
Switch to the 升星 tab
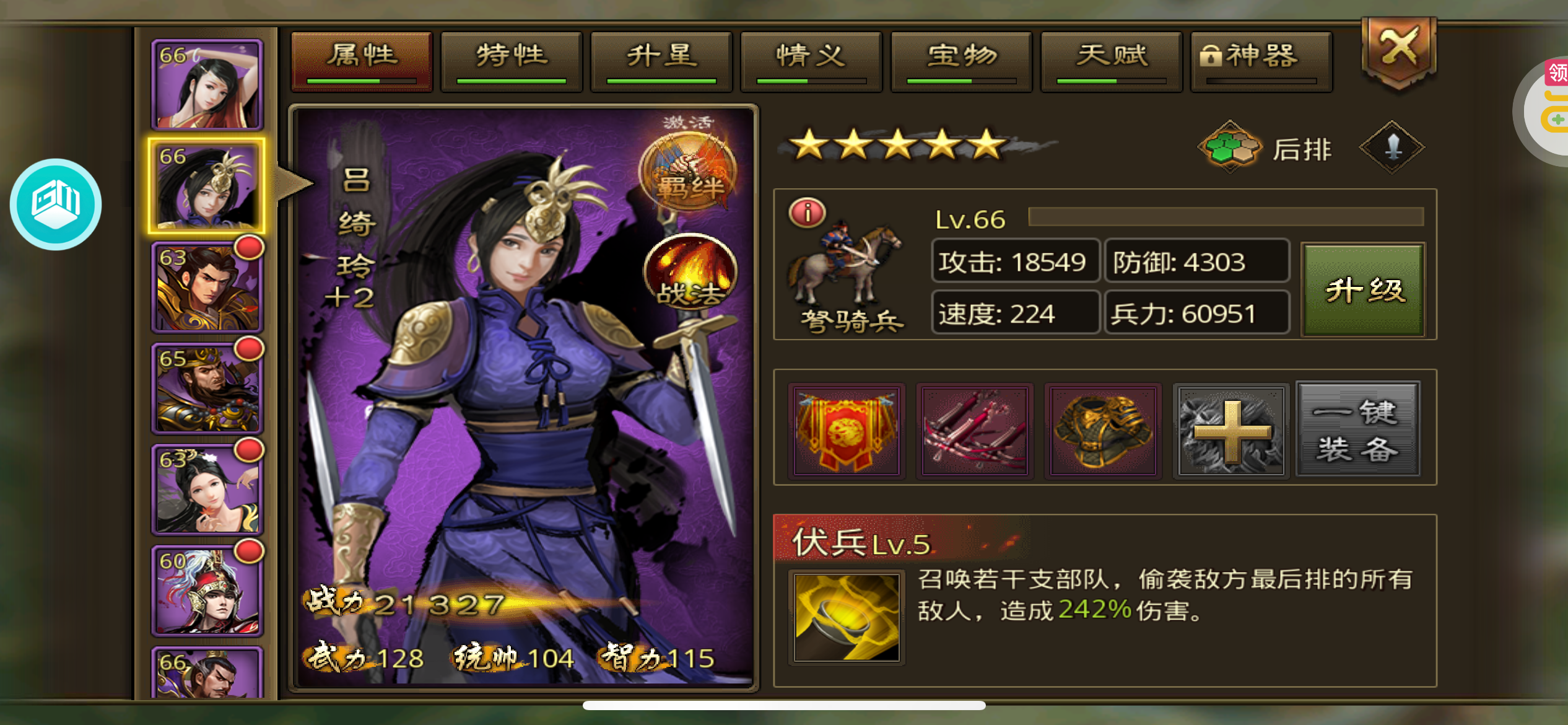point(661,61)
